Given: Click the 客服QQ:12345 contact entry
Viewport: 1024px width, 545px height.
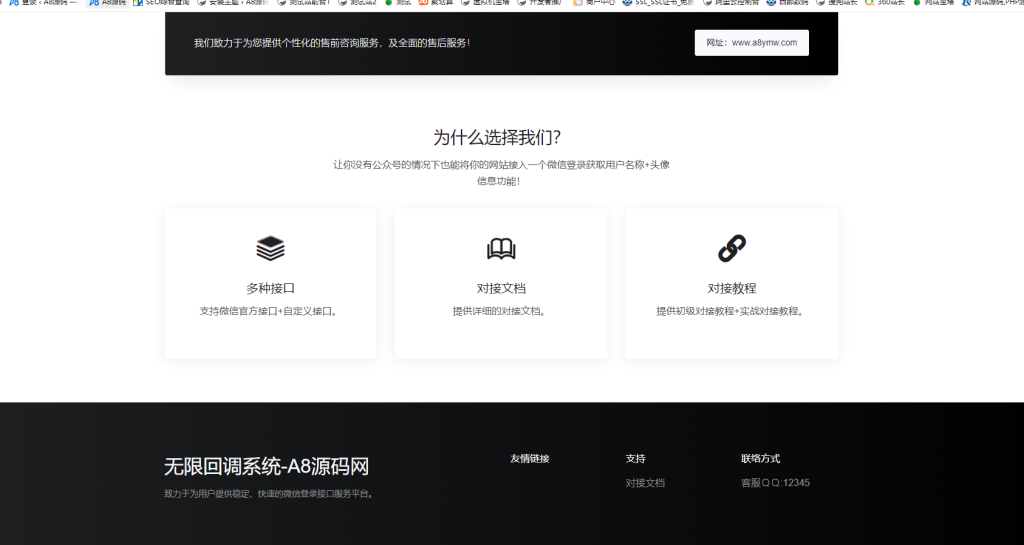Looking at the screenshot, I should pos(775,483).
